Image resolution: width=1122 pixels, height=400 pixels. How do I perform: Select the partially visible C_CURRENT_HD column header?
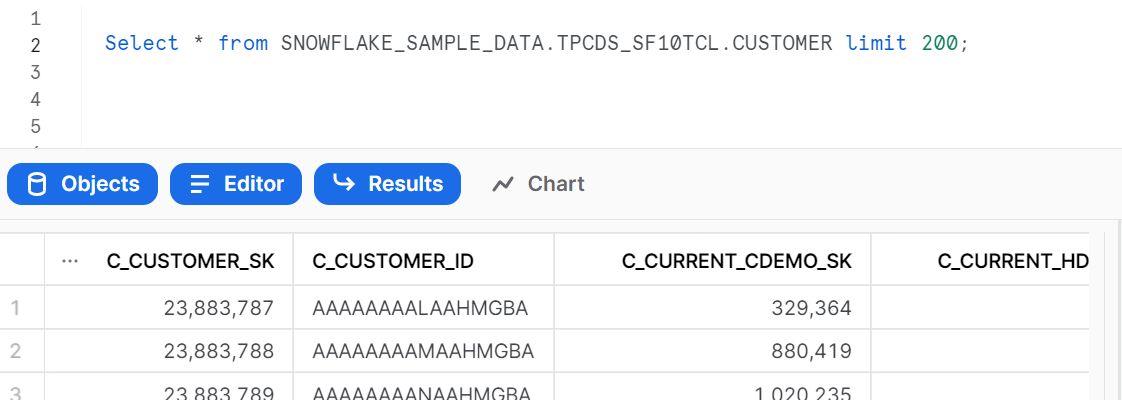pyautogui.click(x=1012, y=261)
